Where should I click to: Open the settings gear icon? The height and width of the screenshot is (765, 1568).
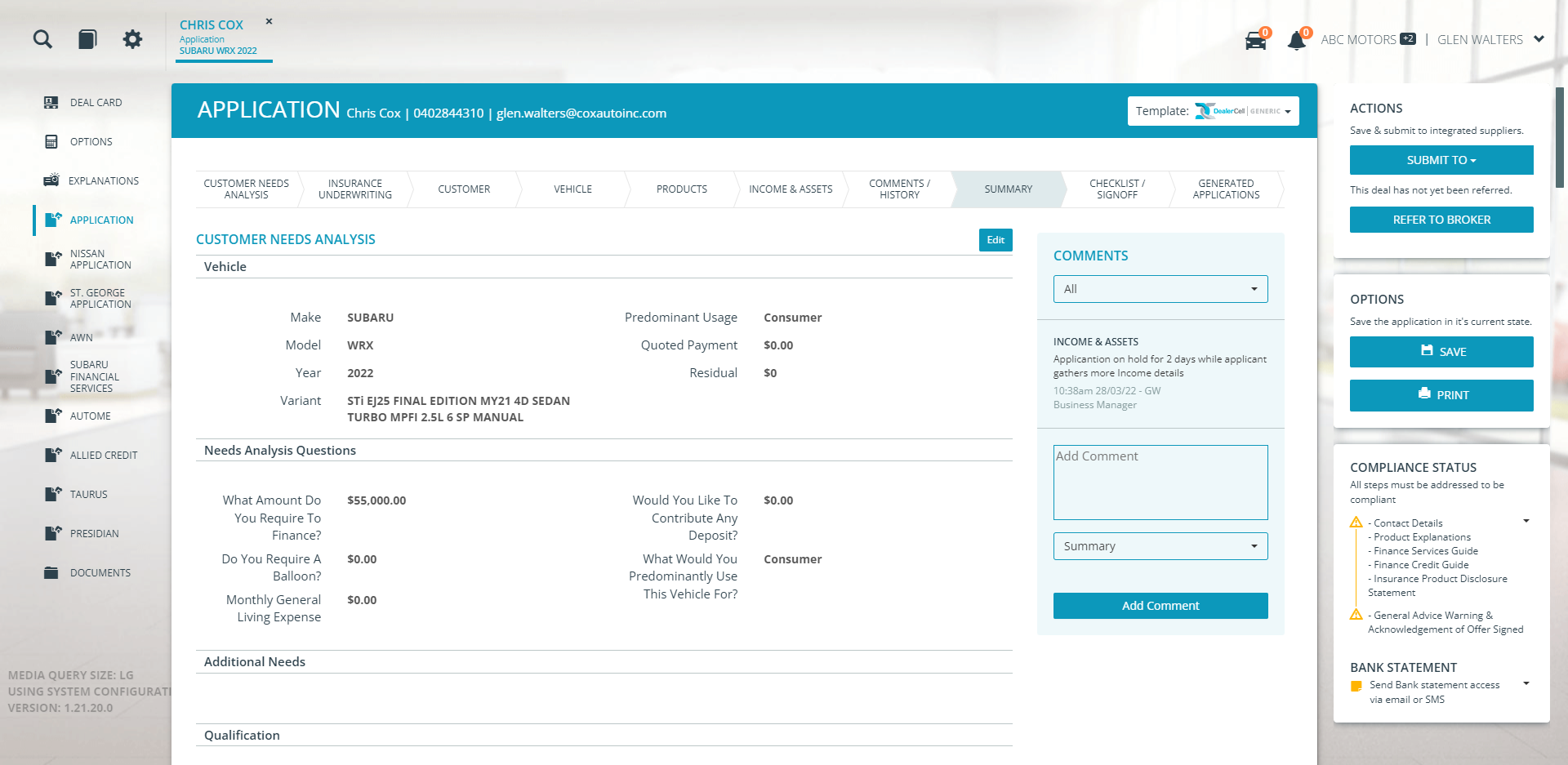[132, 39]
